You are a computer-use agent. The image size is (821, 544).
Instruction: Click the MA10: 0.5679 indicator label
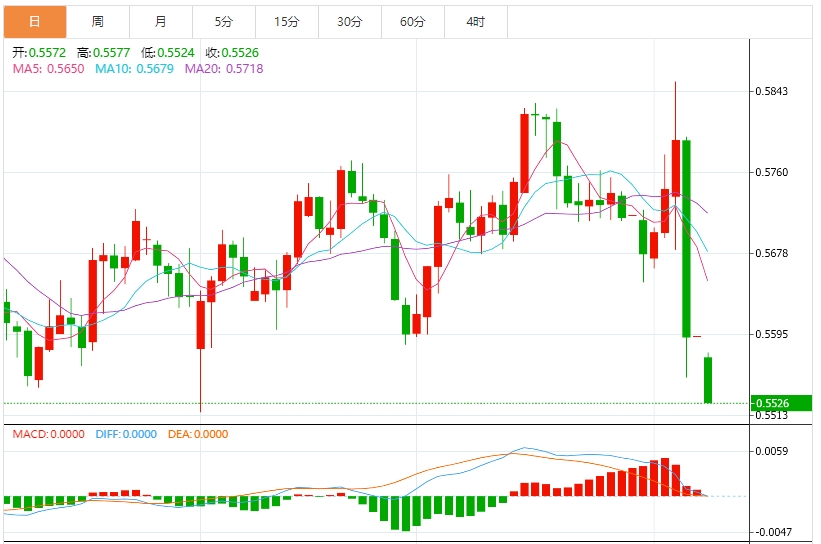(x=134, y=69)
